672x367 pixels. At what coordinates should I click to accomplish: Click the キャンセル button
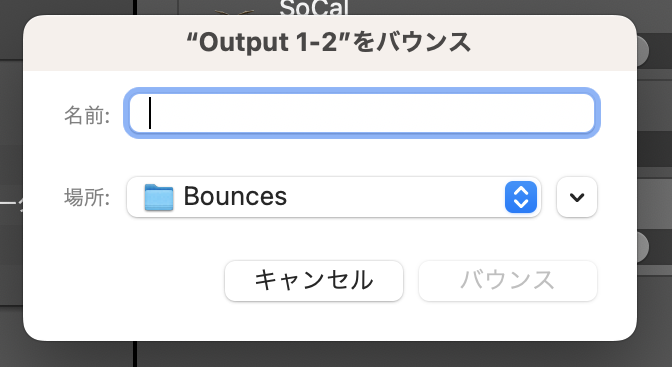(x=314, y=280)
